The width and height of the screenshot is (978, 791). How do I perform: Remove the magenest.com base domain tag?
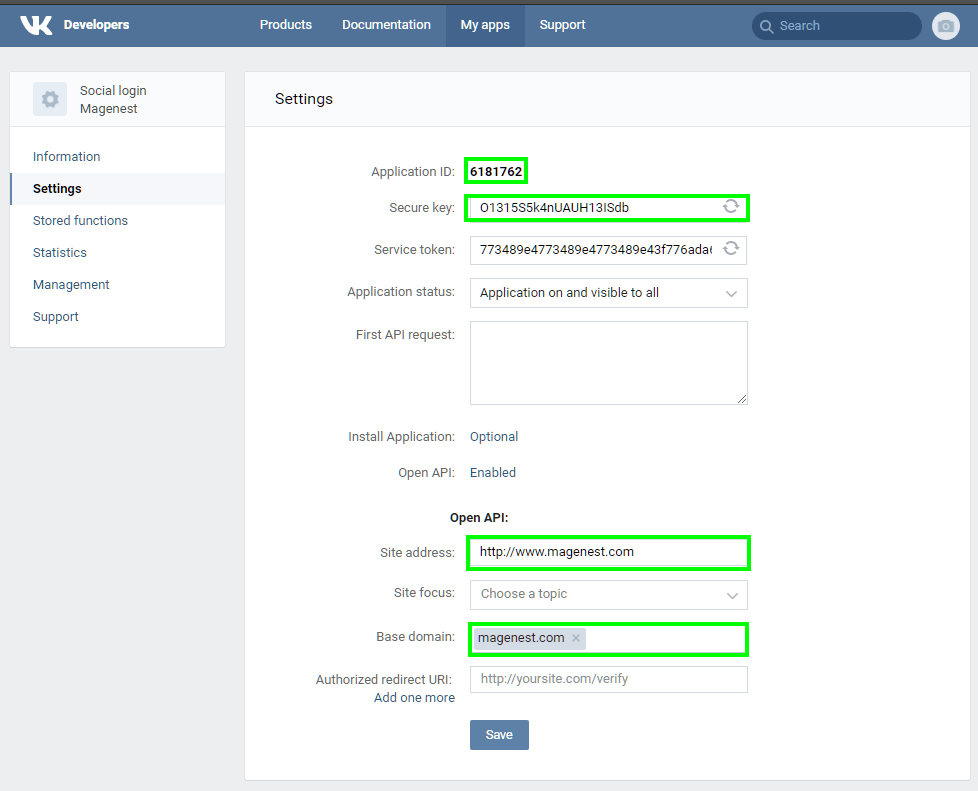(x=576, y=638)
